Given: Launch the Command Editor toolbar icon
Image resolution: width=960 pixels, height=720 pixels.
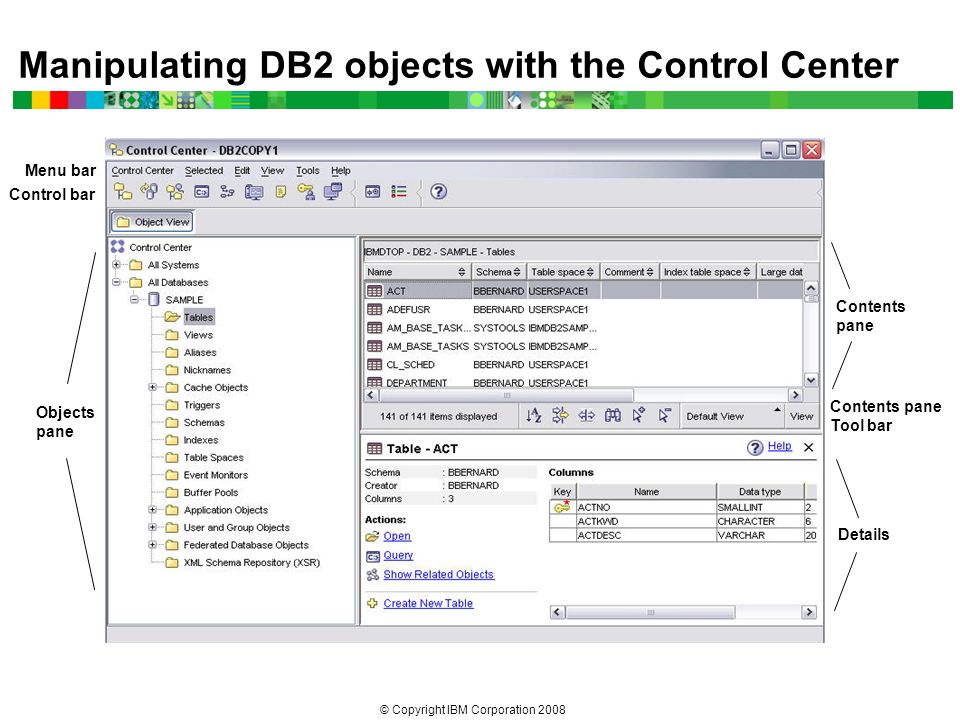Looking at the screenshot, I should pos(201,192).
